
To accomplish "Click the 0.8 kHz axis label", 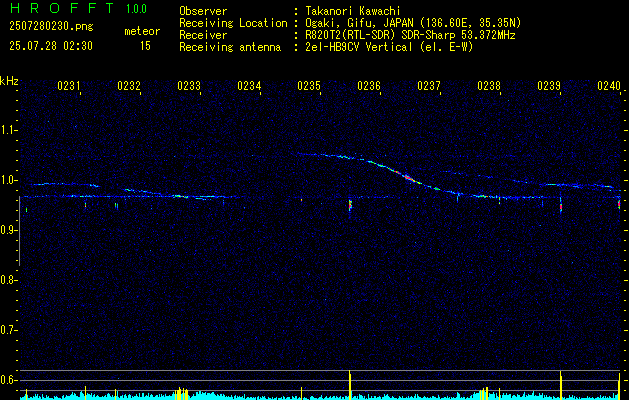I will [8, 280].
